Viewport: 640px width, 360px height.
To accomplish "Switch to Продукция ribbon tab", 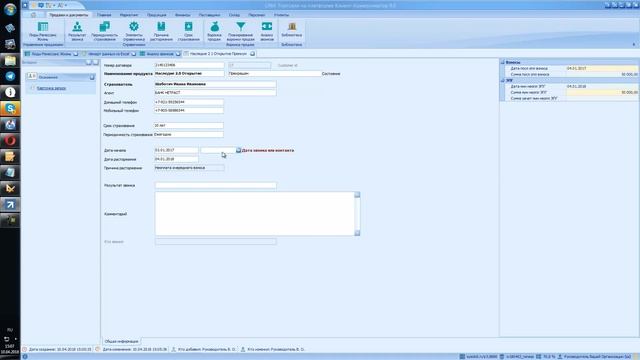I will [x=157, y=15].
